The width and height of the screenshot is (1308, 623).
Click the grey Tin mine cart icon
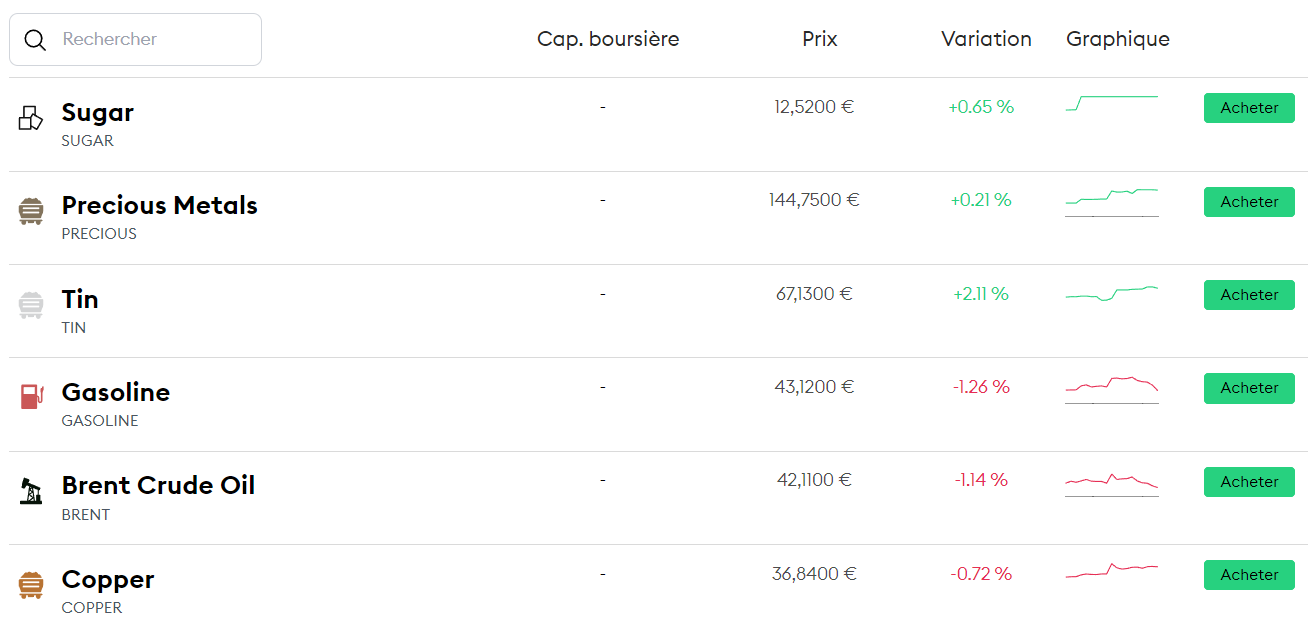pos(31,304)
